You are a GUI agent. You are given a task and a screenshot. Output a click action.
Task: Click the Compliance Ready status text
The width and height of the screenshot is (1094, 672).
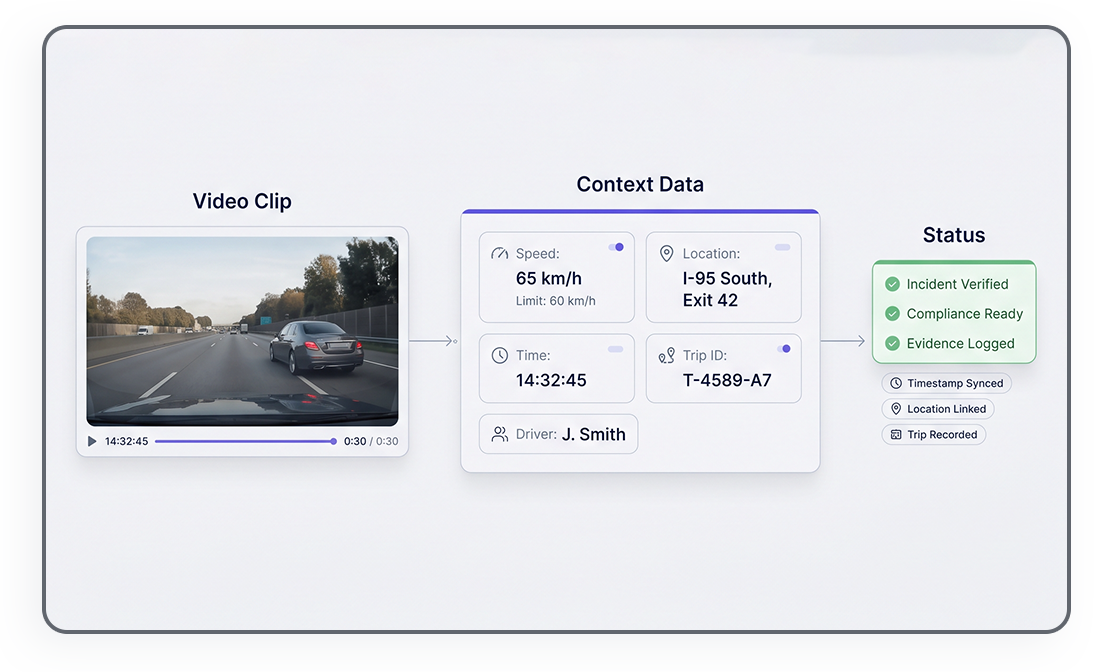click(x=965, y=314)
